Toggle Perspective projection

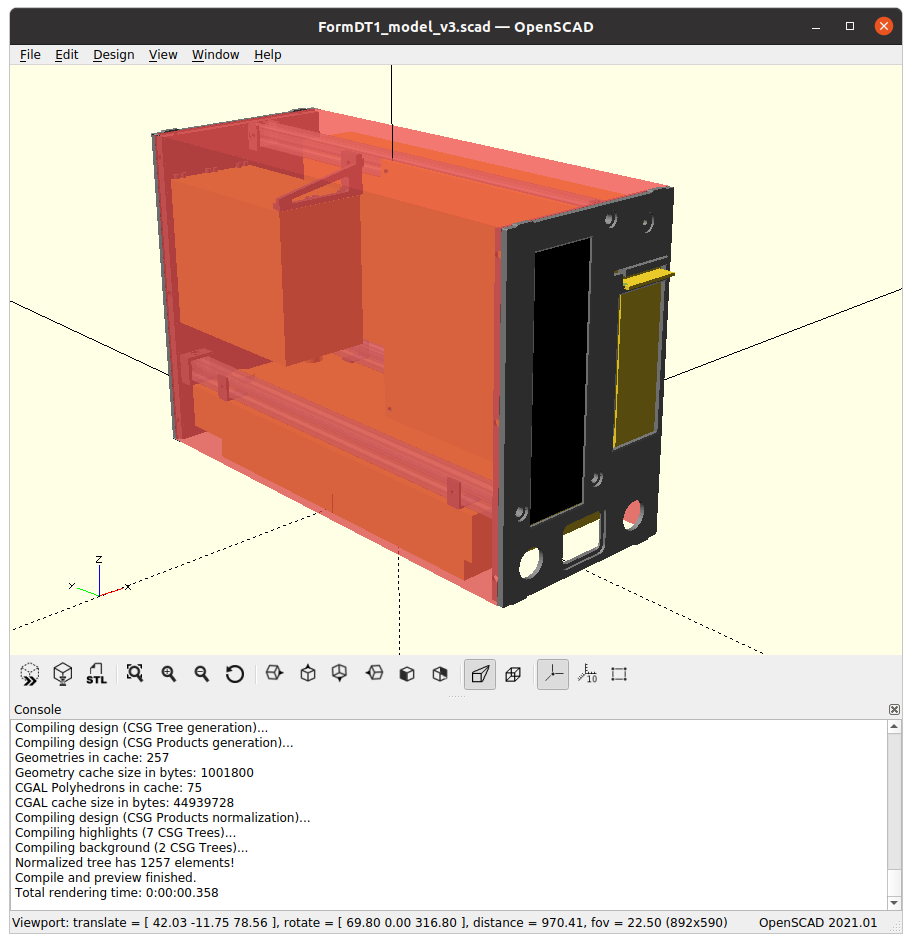pyautogui.click(x=480, y=674)
